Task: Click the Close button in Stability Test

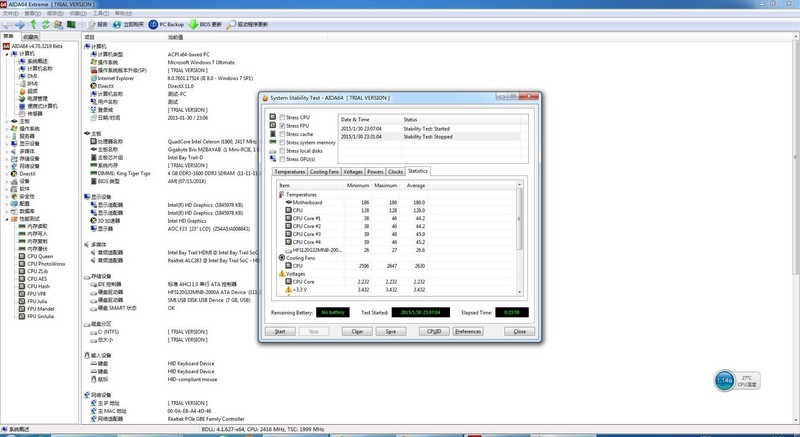Action: pos(519,331)
